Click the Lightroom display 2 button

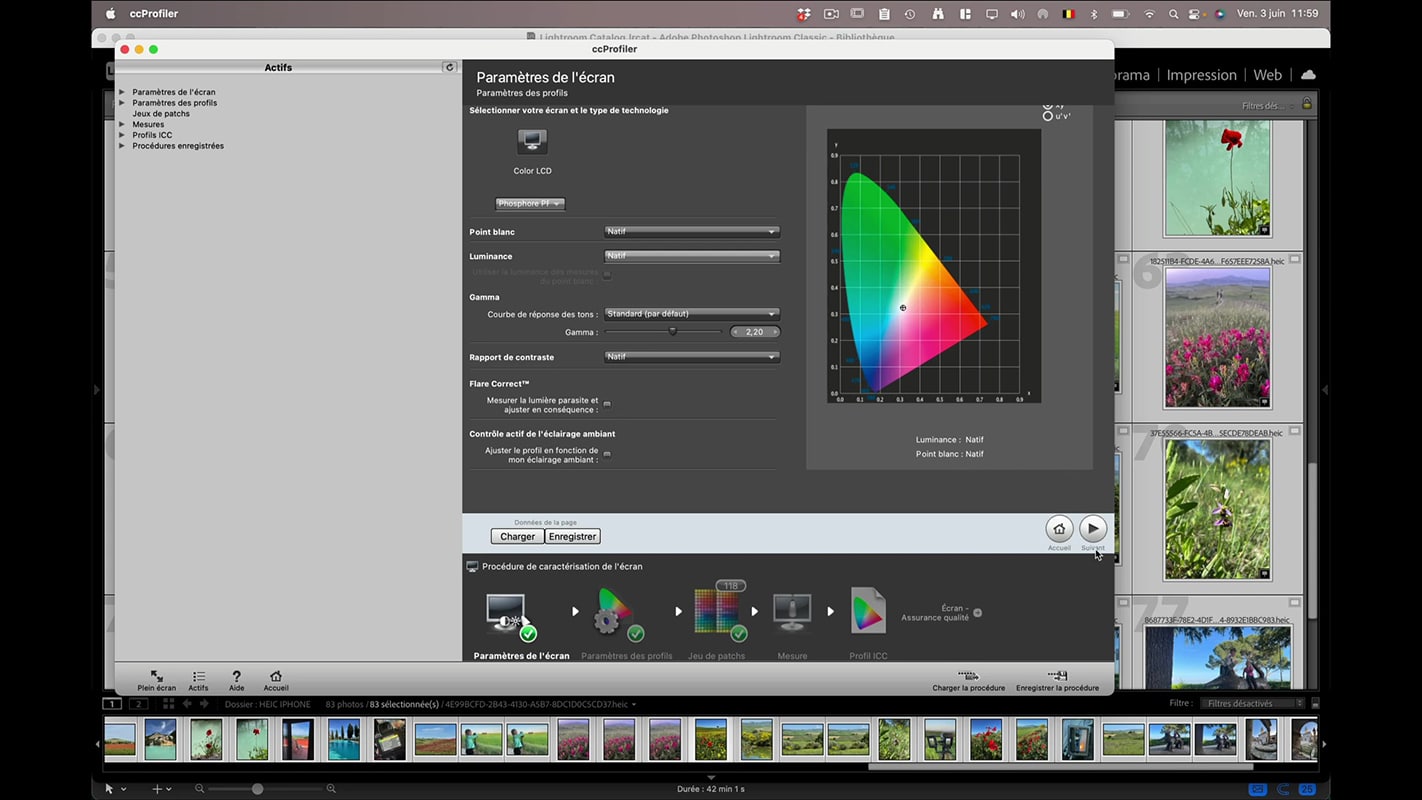point(139,704)
